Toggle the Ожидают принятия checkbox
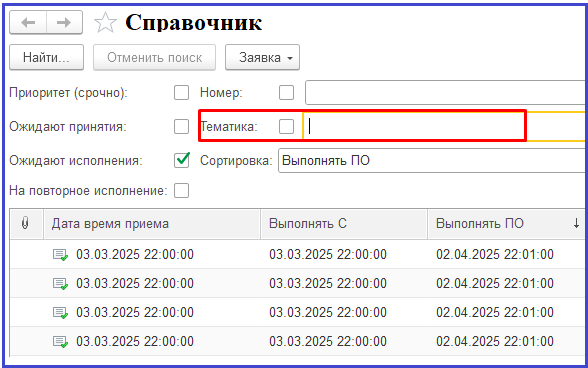Screen dimensions: 588x368 (182, 126)
